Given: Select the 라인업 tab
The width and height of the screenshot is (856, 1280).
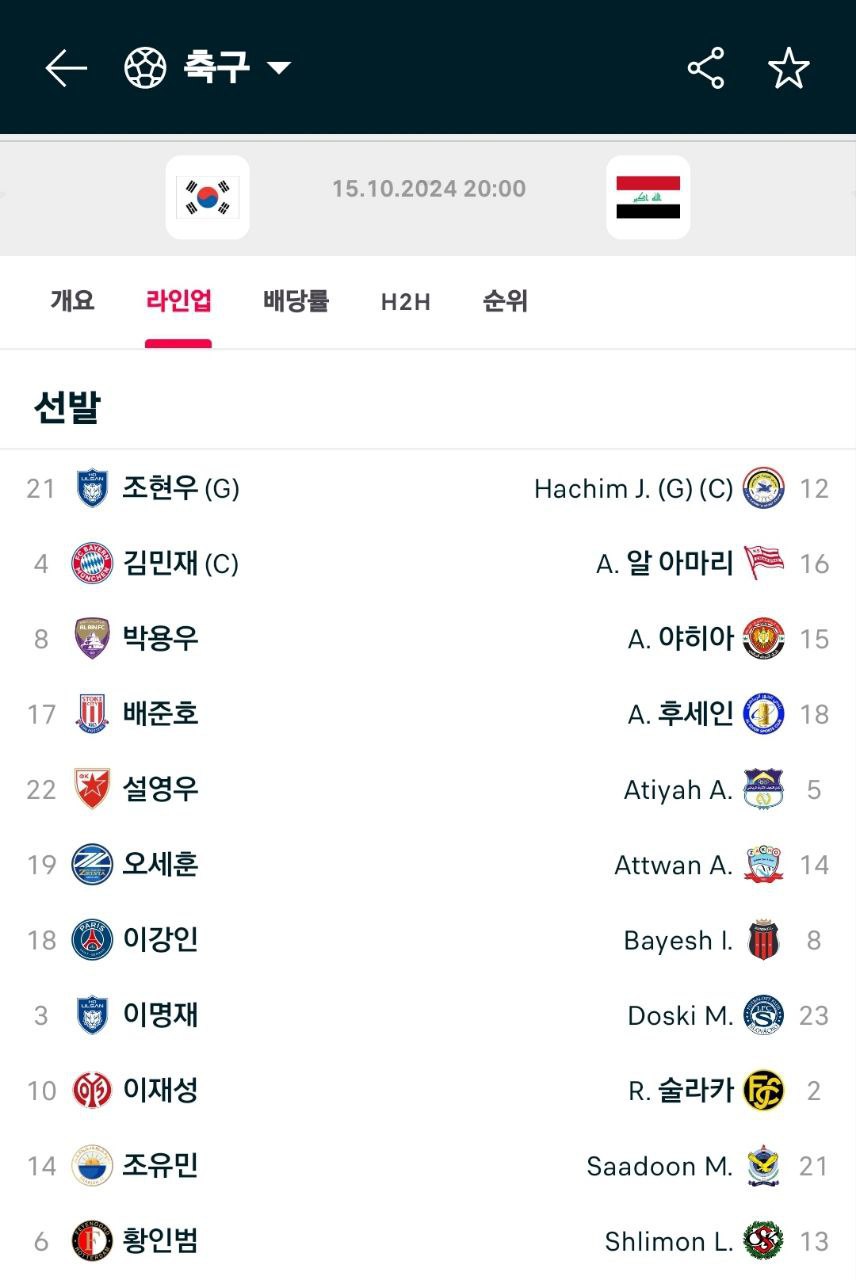Looking at the screenshot, I should point(178,301).
